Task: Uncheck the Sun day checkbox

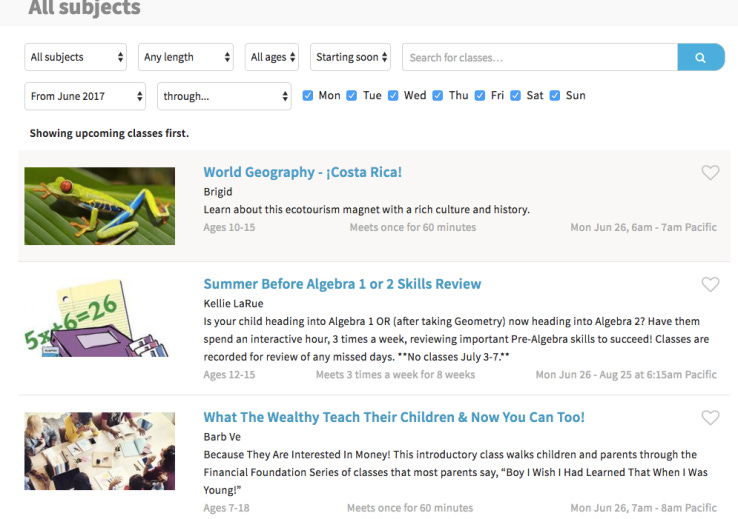Action: pyautogui.click(x=555, y=96)
